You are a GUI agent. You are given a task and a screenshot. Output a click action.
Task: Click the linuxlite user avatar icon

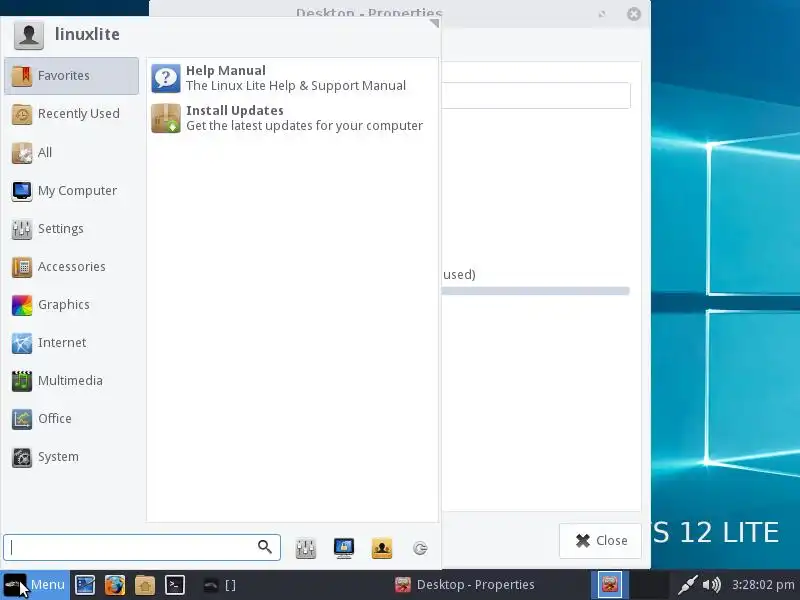[29, 35]
